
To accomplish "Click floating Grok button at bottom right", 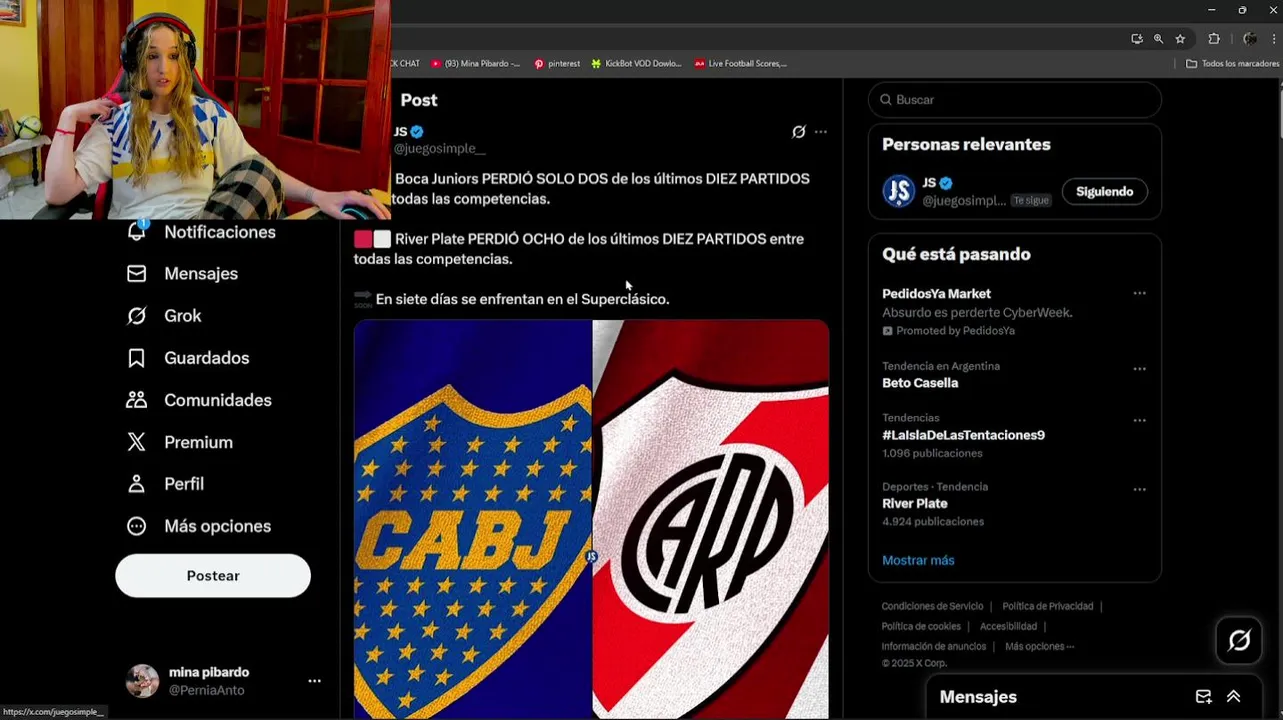I will click(x=1239, y=641).
